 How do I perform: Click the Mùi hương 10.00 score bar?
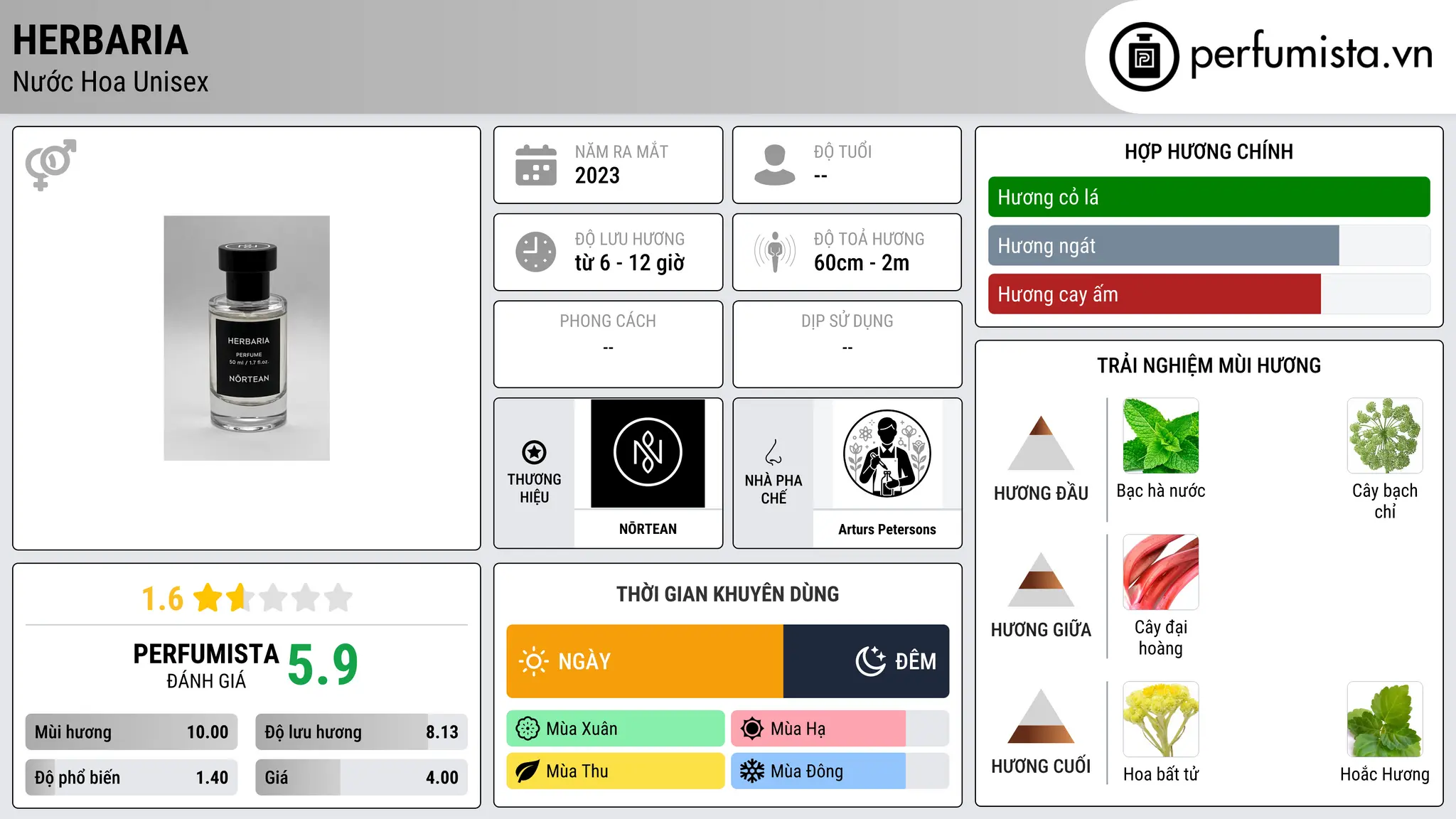click(x=132, y=732)
